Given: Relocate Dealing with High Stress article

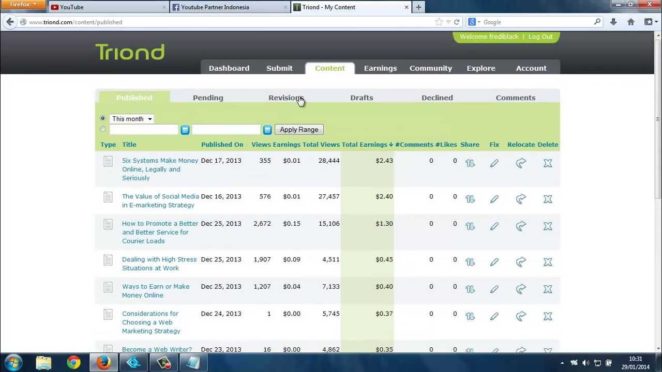Looking at the screenshot, I should tap(521, 262).
